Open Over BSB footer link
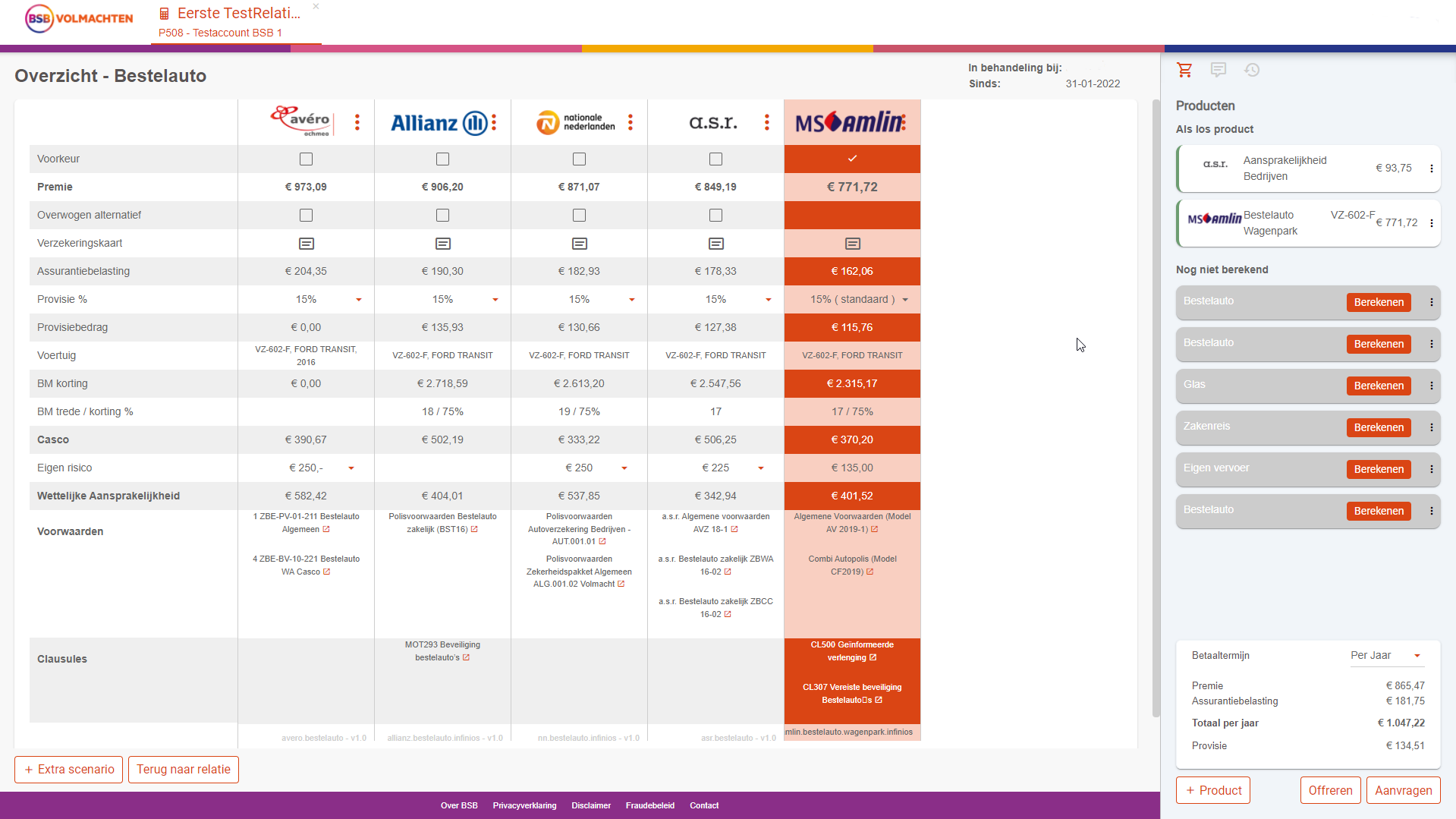Image resolution: width=1456 pixels, height=819 pixels. coord(459,806)
